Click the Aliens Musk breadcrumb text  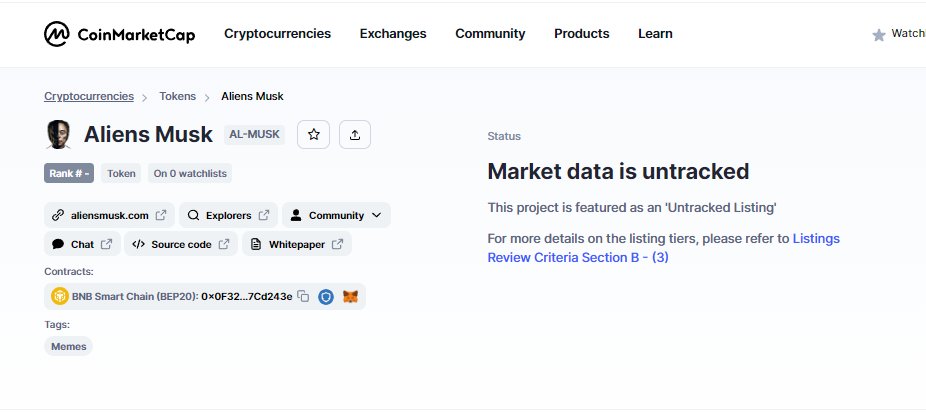point(252,96)
